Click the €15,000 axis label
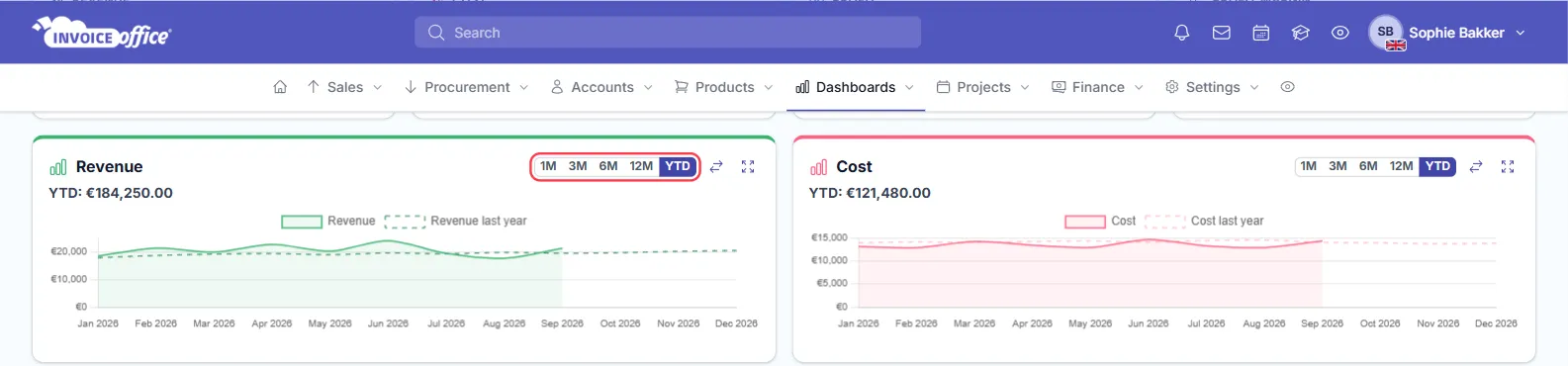 (x=829, y=237)
